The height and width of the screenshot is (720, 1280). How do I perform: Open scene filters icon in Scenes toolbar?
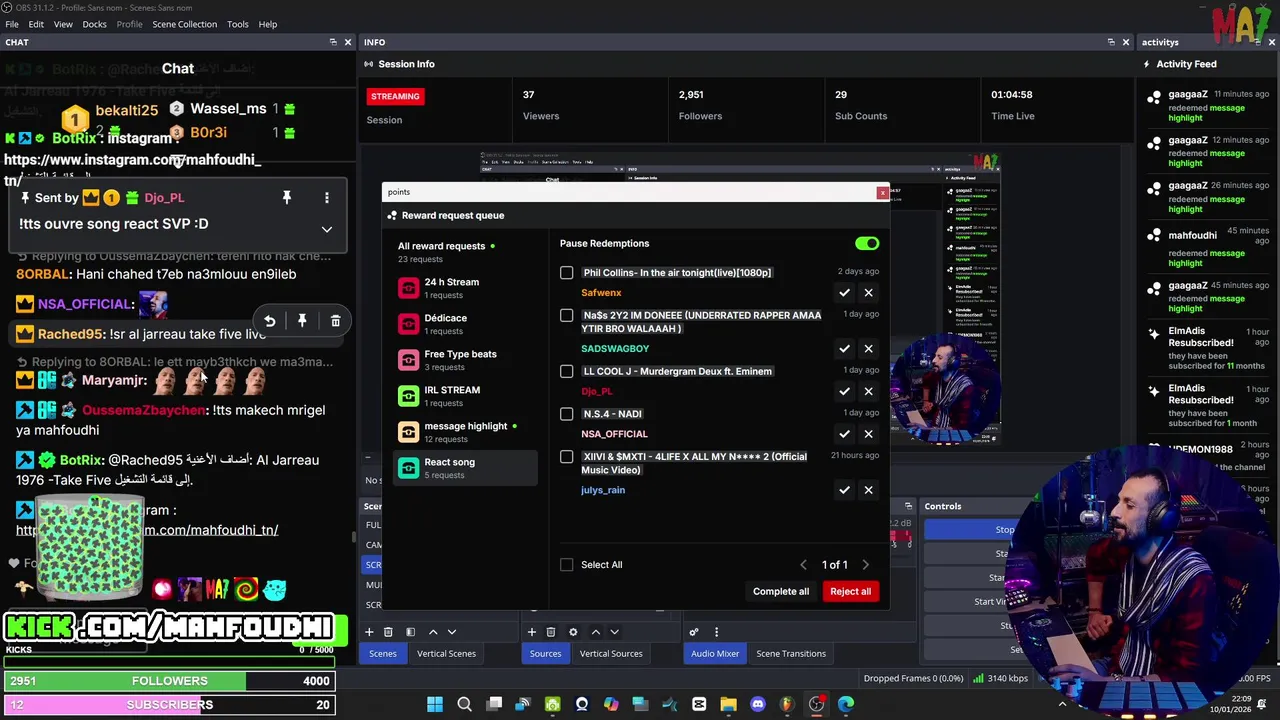coord(410,632)
